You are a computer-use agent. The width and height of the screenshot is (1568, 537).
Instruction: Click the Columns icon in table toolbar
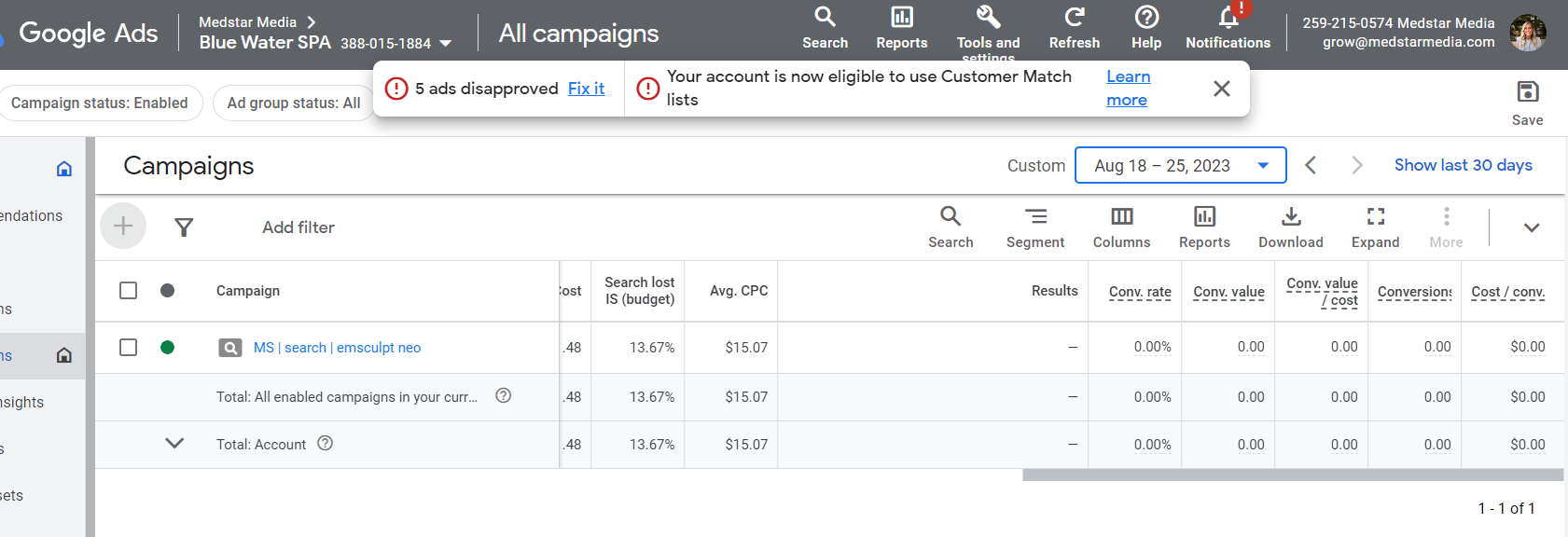(x=1121, y=227)
